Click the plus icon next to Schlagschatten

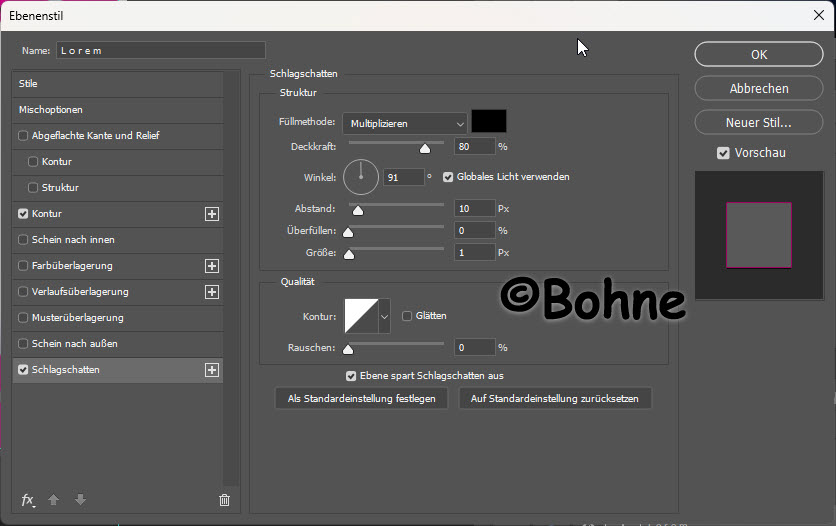211,370
